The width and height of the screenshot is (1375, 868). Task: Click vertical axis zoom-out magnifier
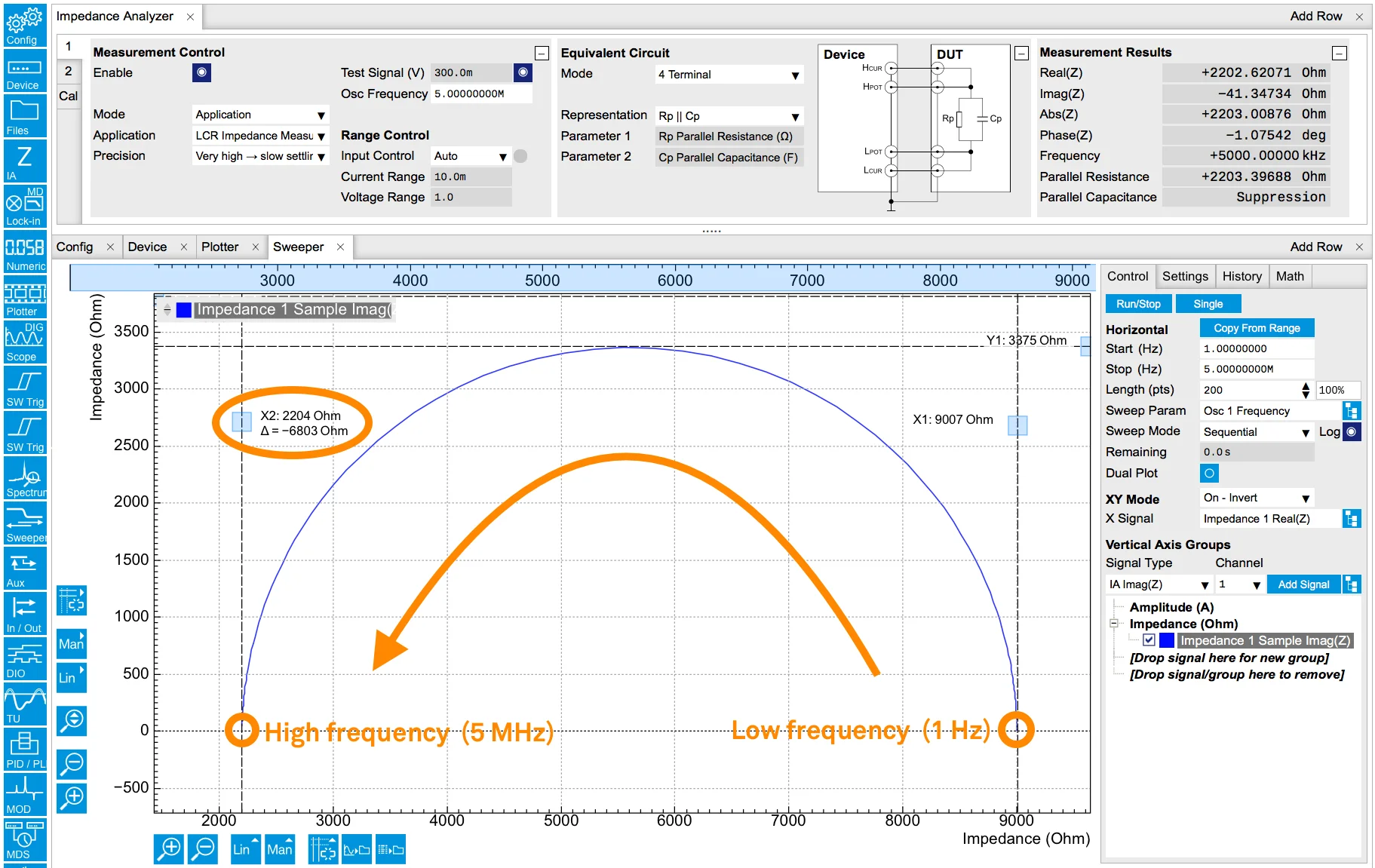point(72,765)
